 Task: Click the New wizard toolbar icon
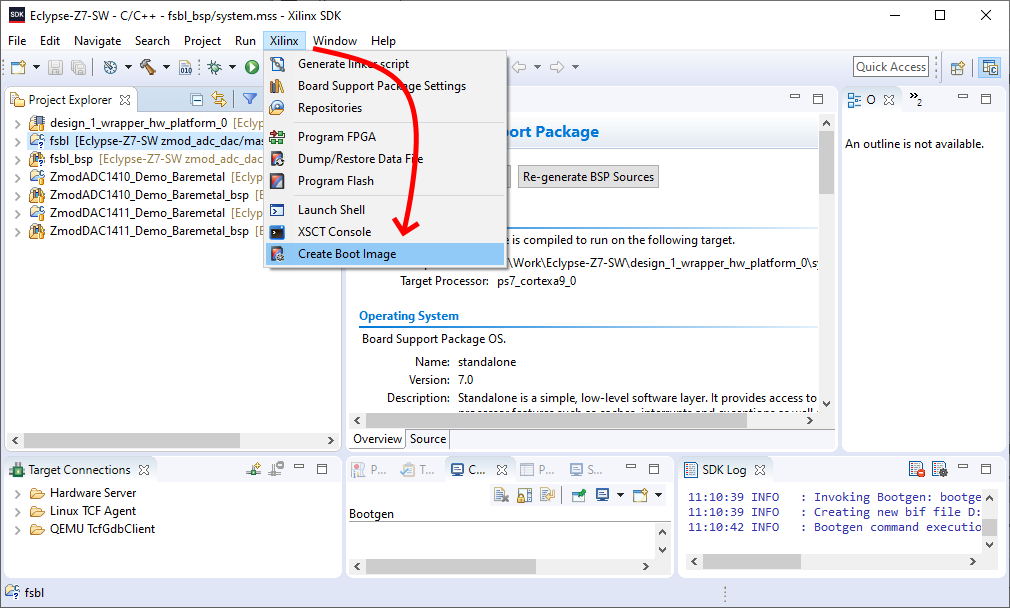[x=19, y=67]
